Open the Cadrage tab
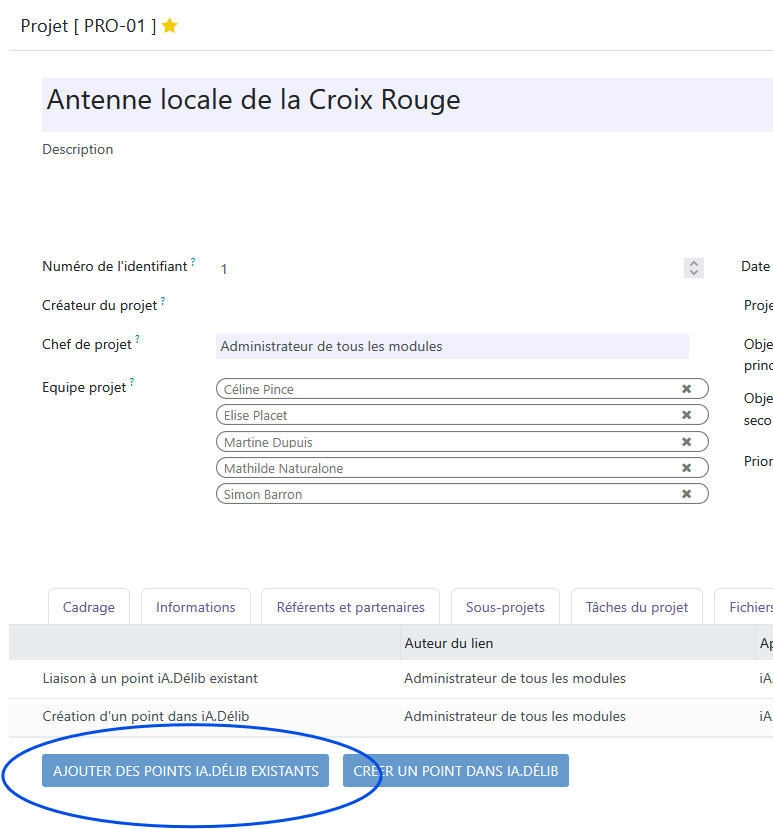Screen dimensions: 773x829 (x=89, y=607)
